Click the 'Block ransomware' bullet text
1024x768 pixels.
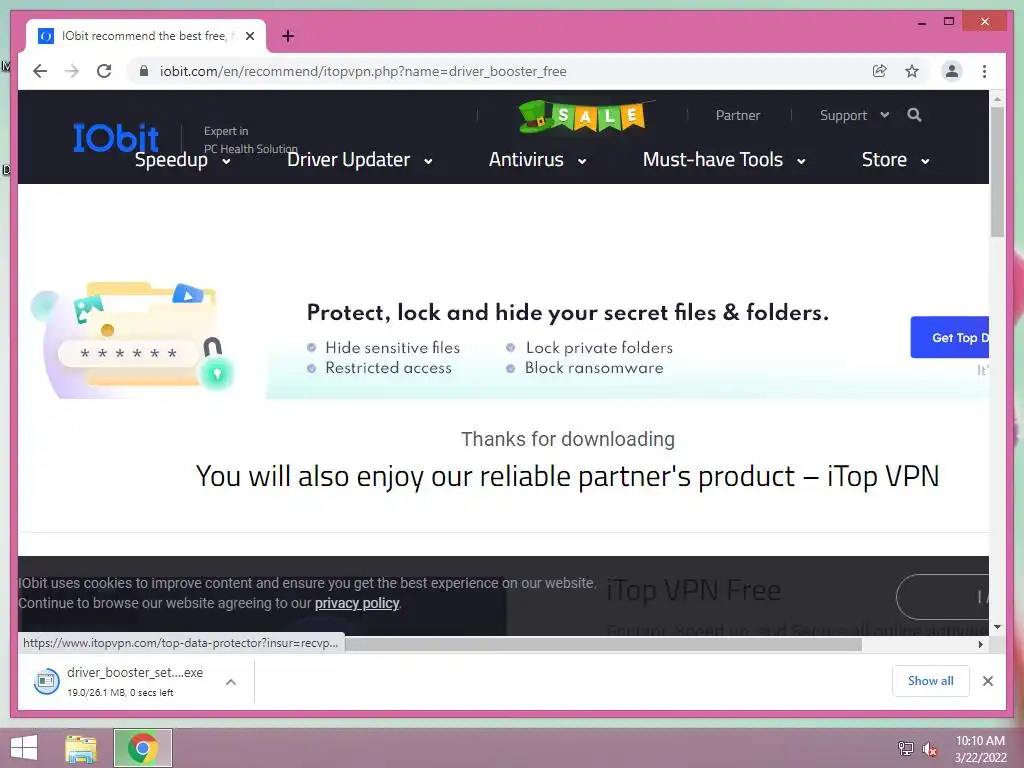pos(594,368)
